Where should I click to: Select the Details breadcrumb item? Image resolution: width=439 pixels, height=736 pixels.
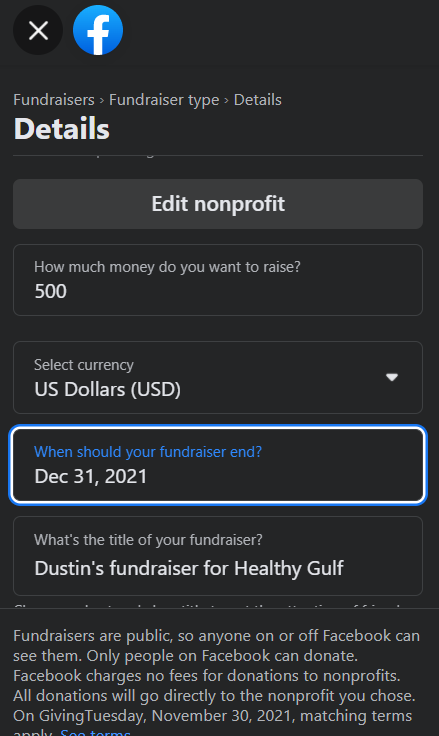[x=258, y=100]
